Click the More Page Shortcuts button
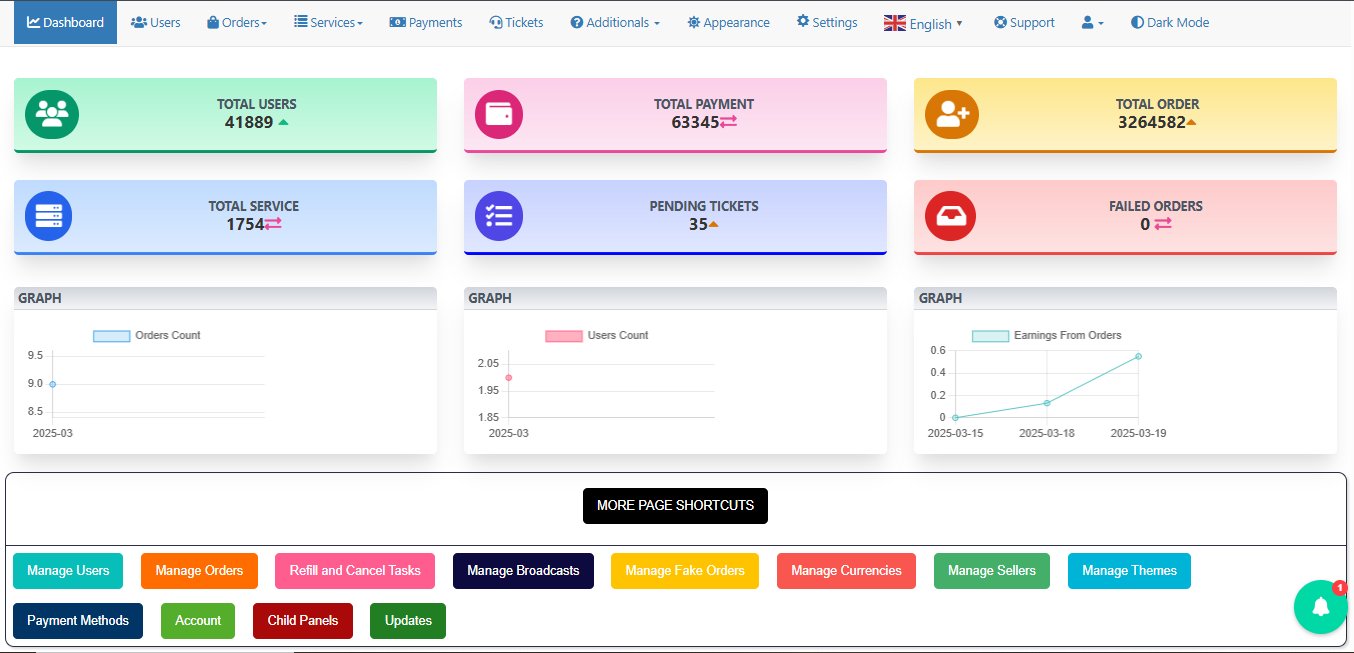1354x653 pixels. tap(675, 506)
